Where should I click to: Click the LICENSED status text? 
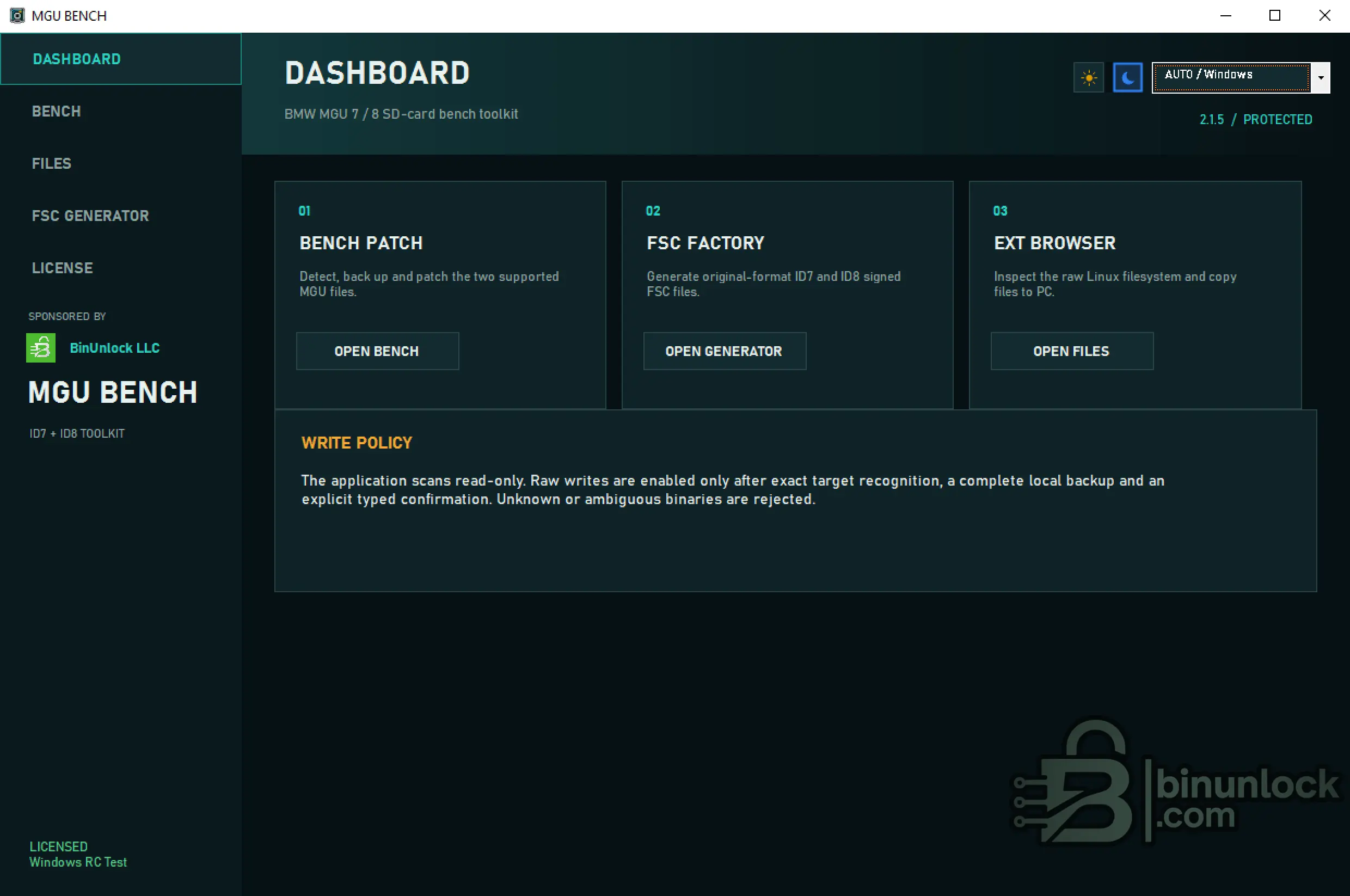pos(59,846)
